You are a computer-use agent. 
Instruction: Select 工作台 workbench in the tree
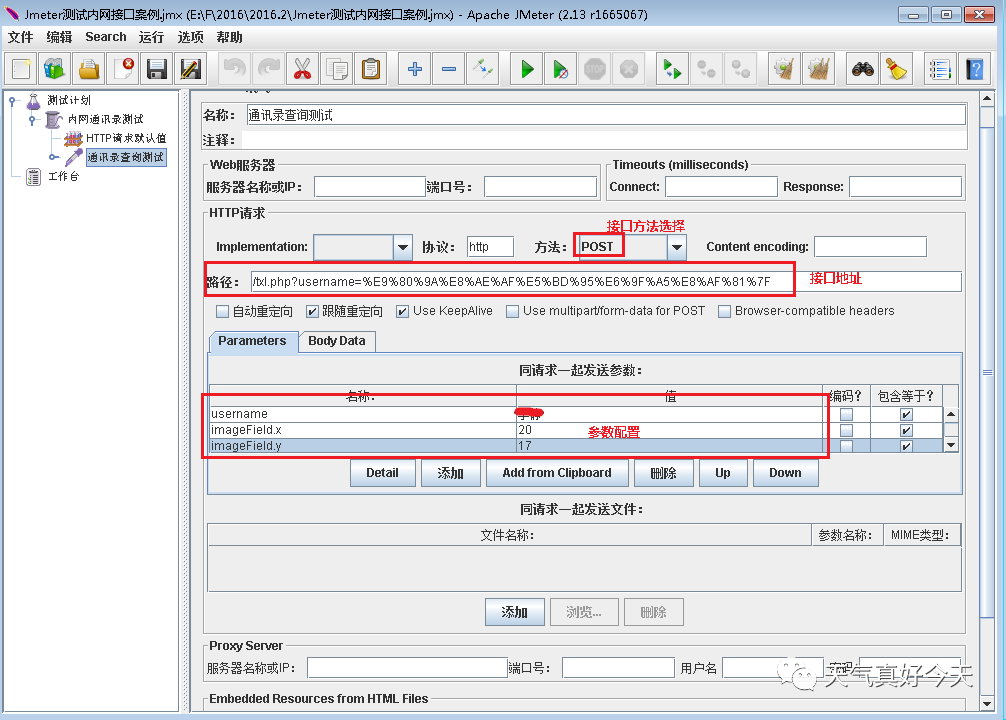pos(63,176)
